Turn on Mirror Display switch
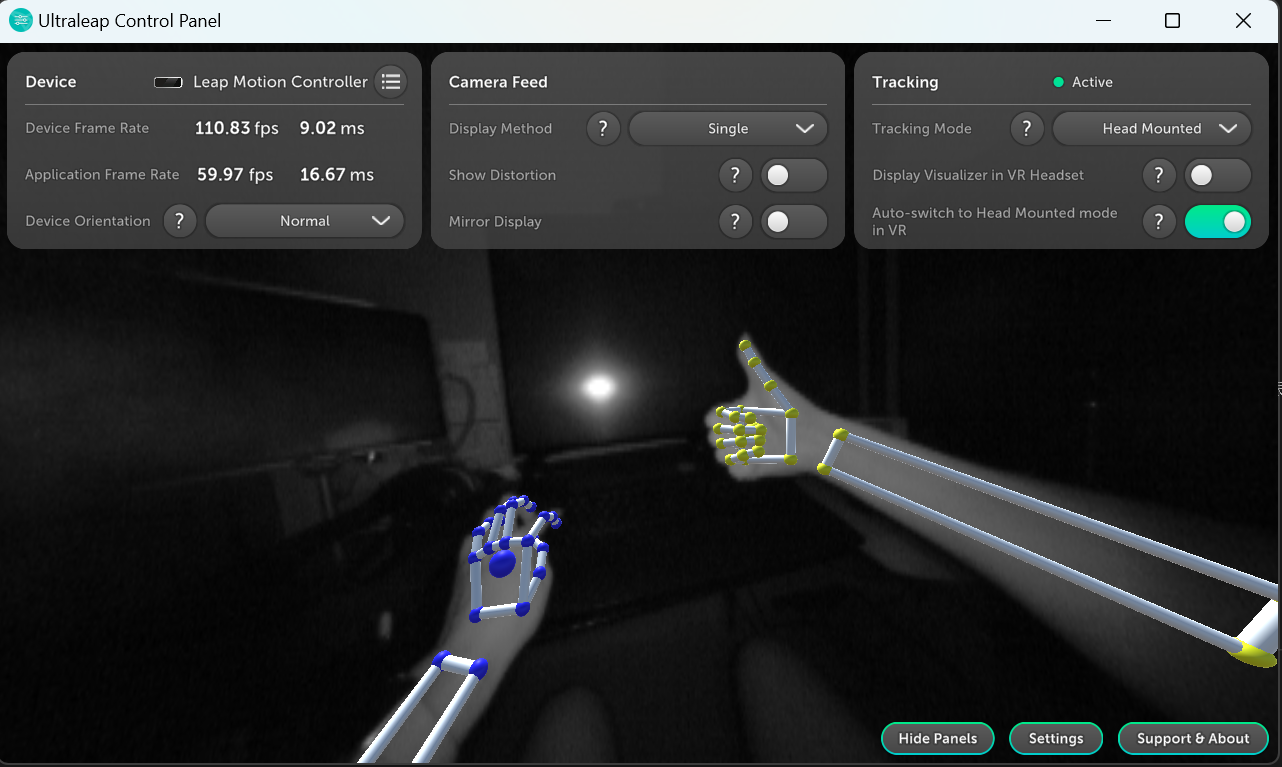The height and width of the screenshot is (767, 1282). coord(793,222)
